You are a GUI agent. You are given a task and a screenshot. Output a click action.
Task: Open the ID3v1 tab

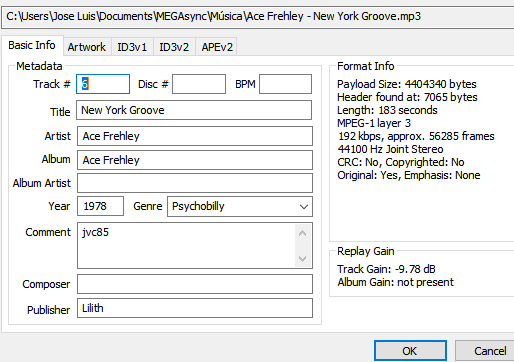[132, 47]
